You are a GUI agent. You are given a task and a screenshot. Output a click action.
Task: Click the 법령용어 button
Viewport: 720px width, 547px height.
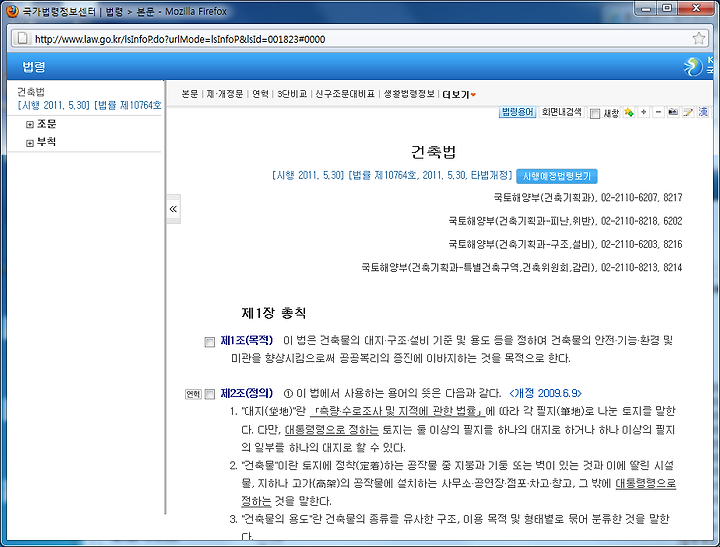tap(517, 112)
